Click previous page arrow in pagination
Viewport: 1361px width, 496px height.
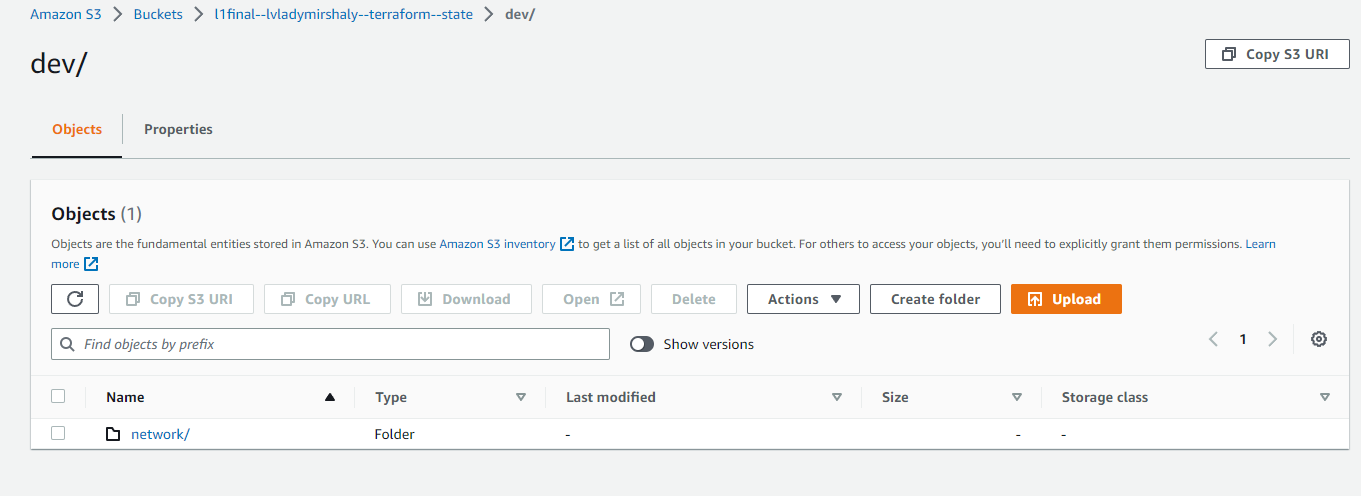1213,339
